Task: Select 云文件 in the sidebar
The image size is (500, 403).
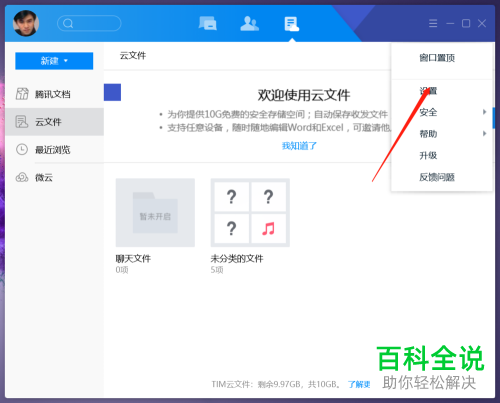Action: pyautogui.click(x=54, y=122)
